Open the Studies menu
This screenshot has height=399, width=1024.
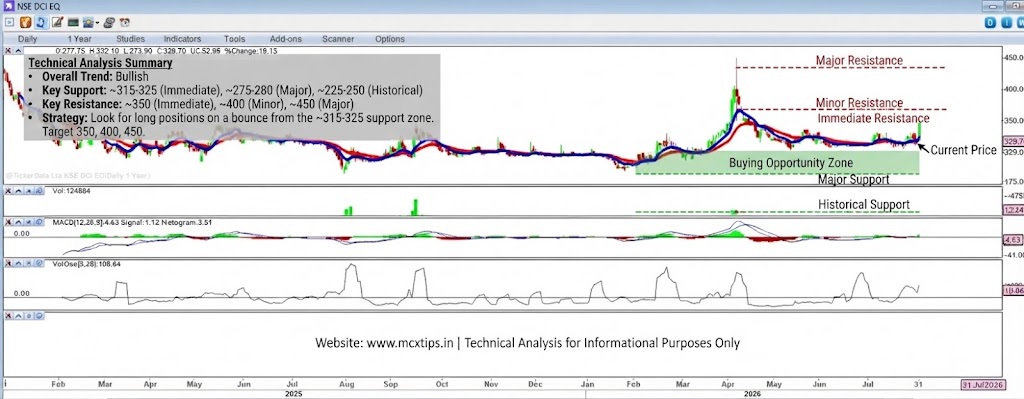tap(130, 39)
